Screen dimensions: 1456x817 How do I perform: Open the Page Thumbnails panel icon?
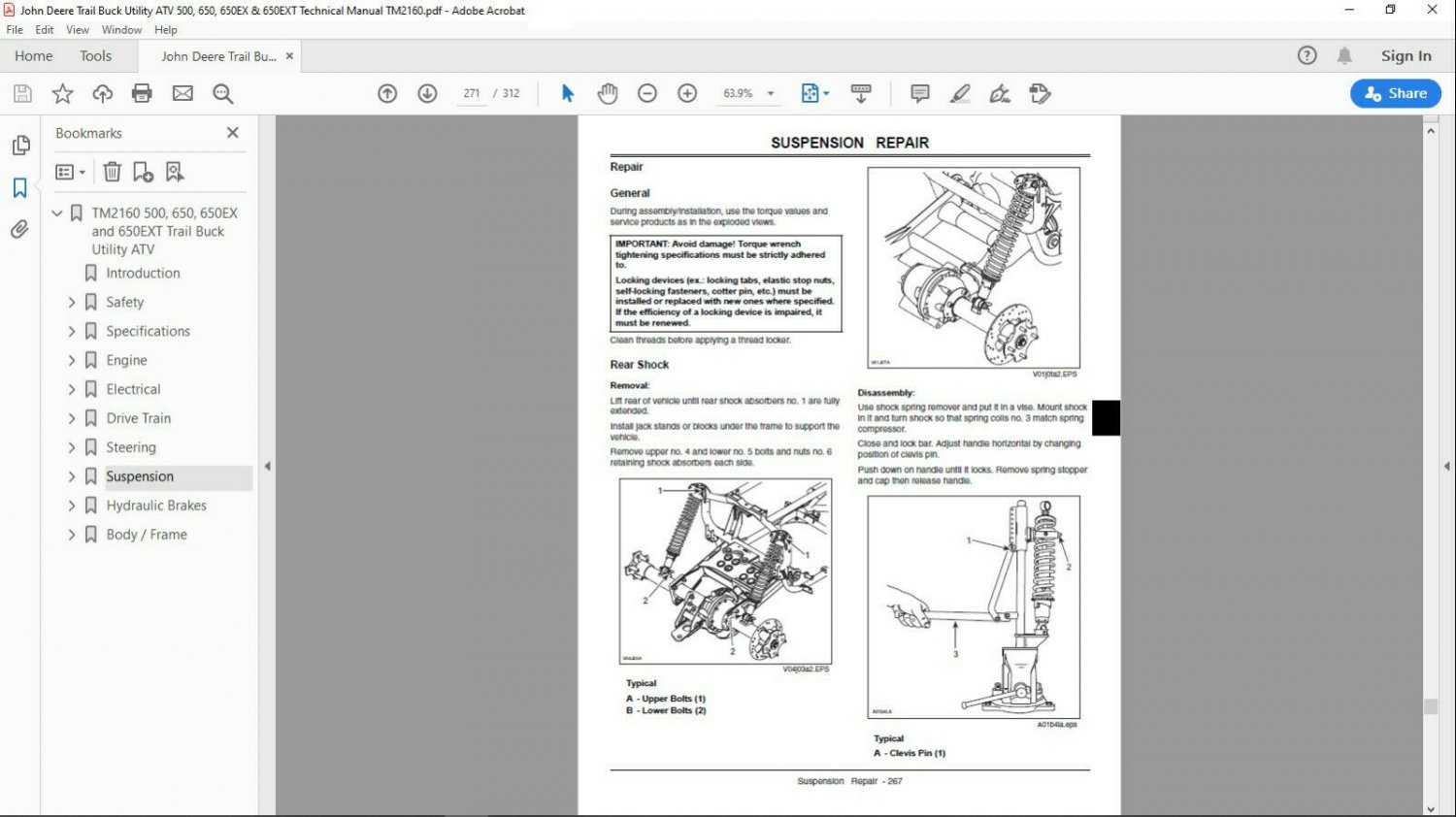(x=20, y=146)
